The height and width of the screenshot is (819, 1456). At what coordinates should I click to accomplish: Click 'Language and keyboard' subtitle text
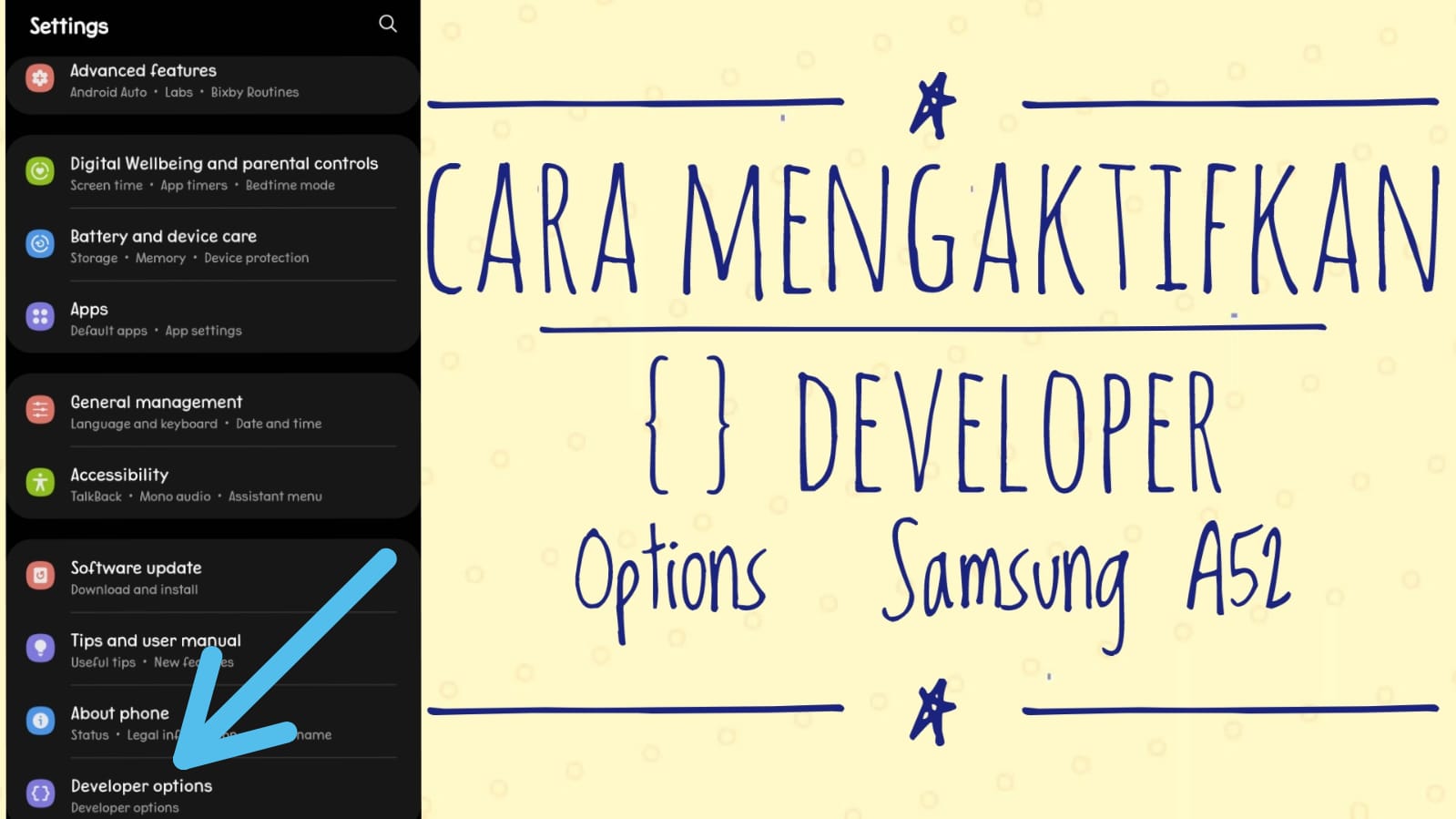(x=144, y=424)
